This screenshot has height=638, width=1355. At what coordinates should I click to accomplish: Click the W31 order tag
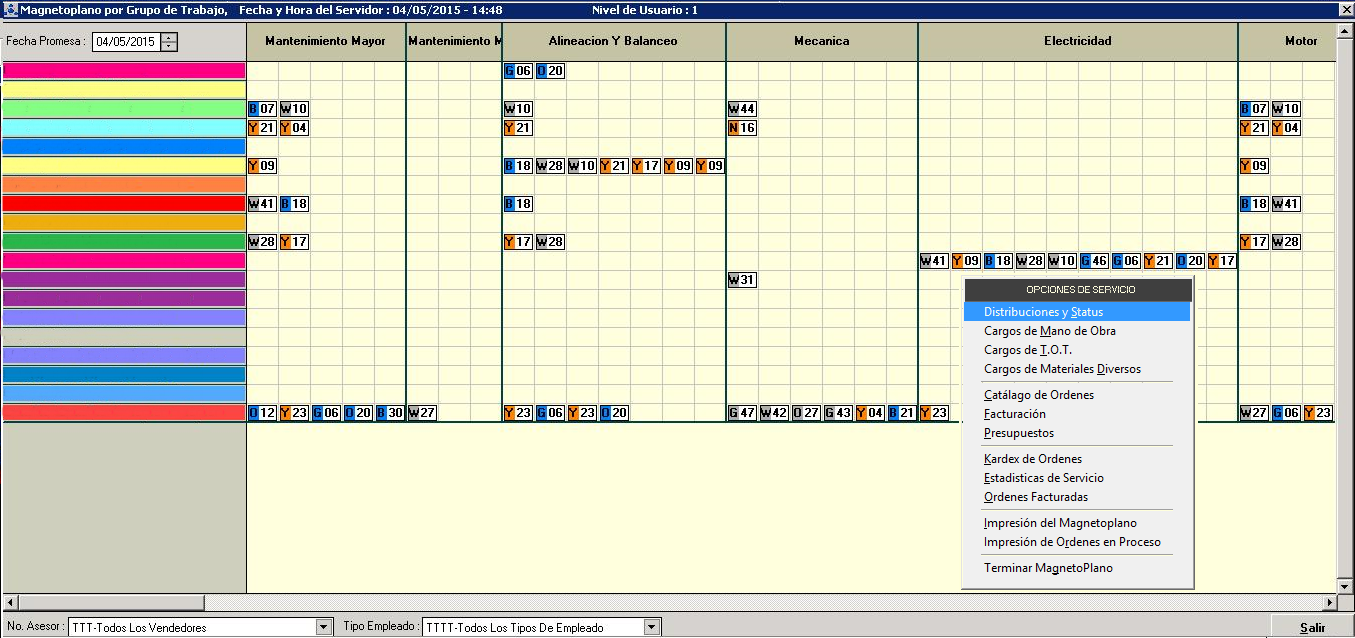point(741,280)
